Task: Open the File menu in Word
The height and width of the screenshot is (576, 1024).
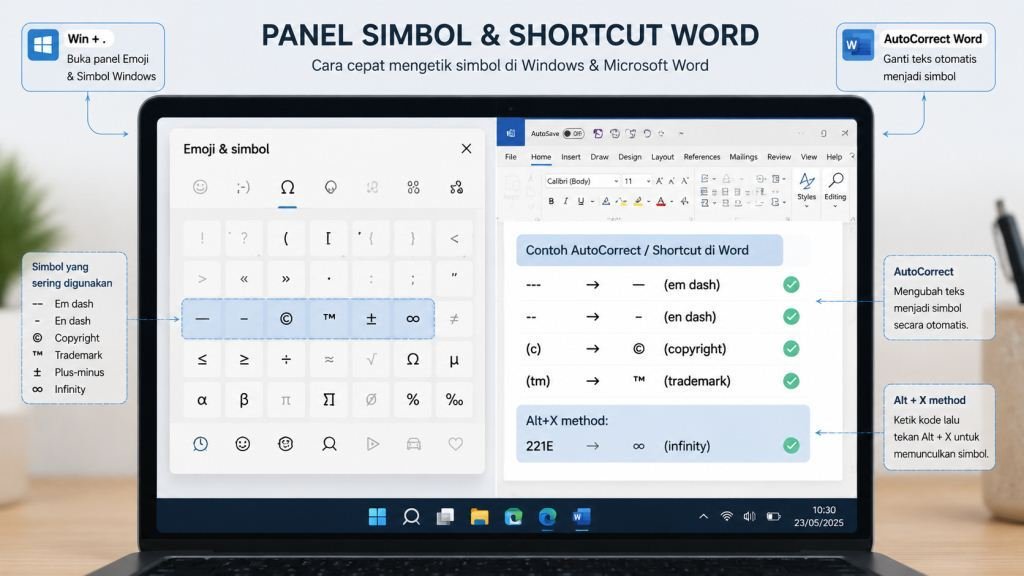Action: point(511,157)
